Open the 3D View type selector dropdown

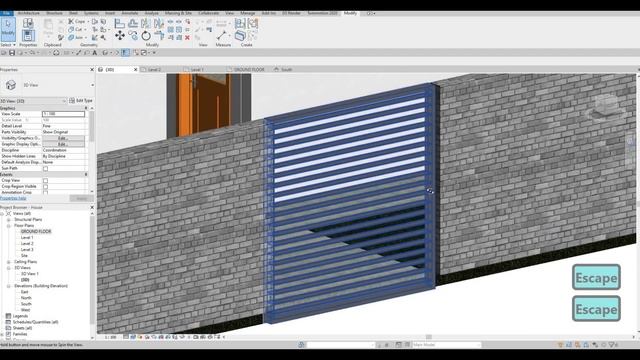92,85
